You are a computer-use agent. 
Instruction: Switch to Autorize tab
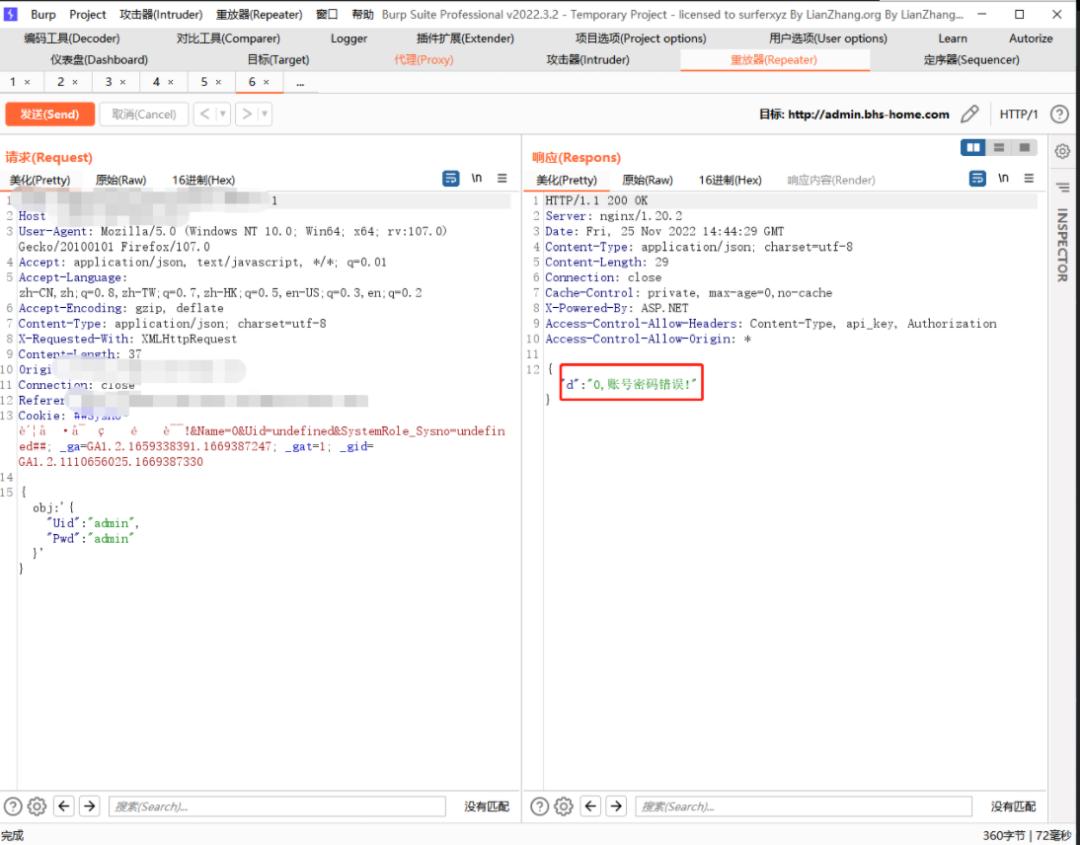coord(1030,39)
